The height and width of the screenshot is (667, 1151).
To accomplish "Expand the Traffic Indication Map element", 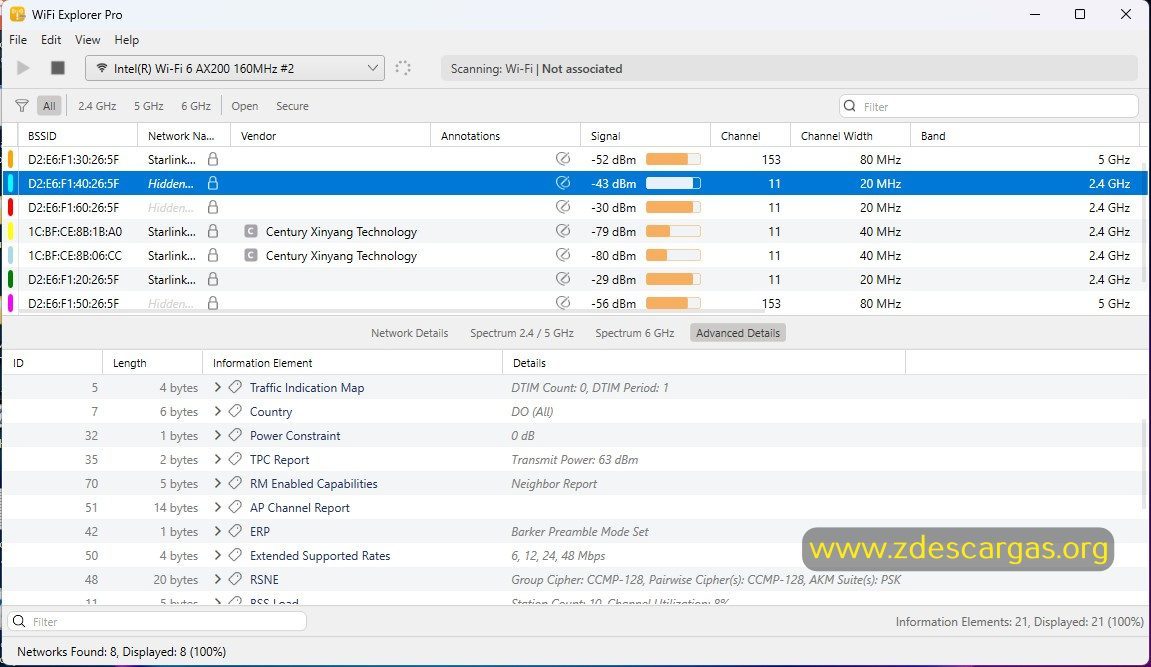I will 217,387.
